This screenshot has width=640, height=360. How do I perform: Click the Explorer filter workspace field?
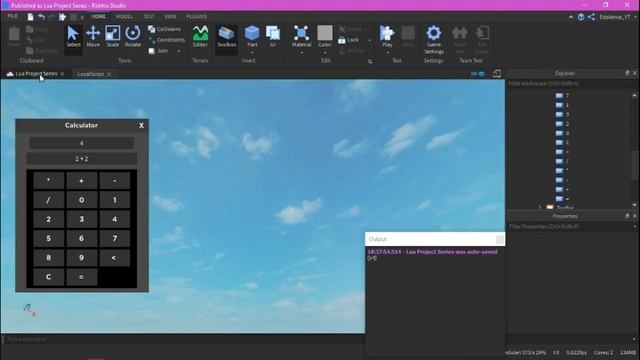(x=569, y=83)
